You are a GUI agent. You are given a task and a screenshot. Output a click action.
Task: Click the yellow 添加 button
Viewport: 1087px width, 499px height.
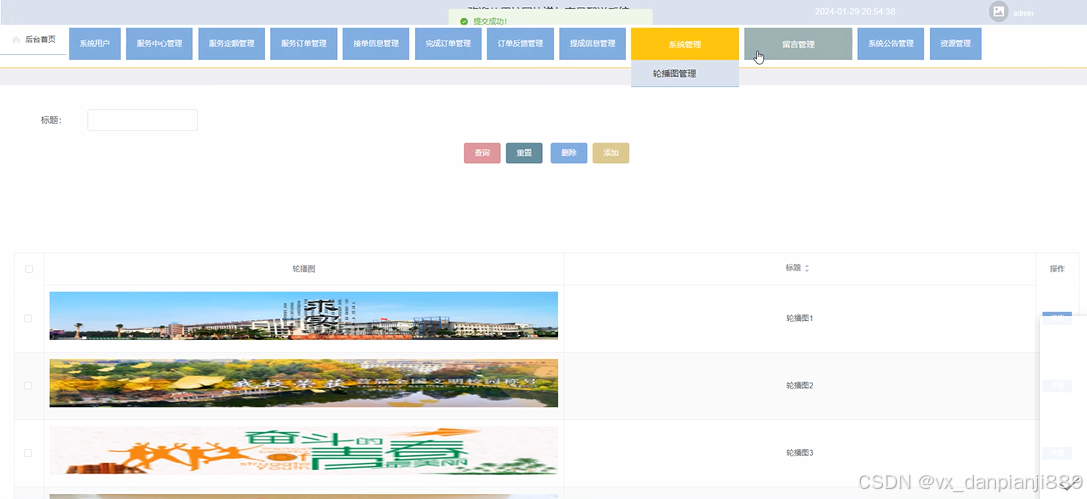[611, 153]
